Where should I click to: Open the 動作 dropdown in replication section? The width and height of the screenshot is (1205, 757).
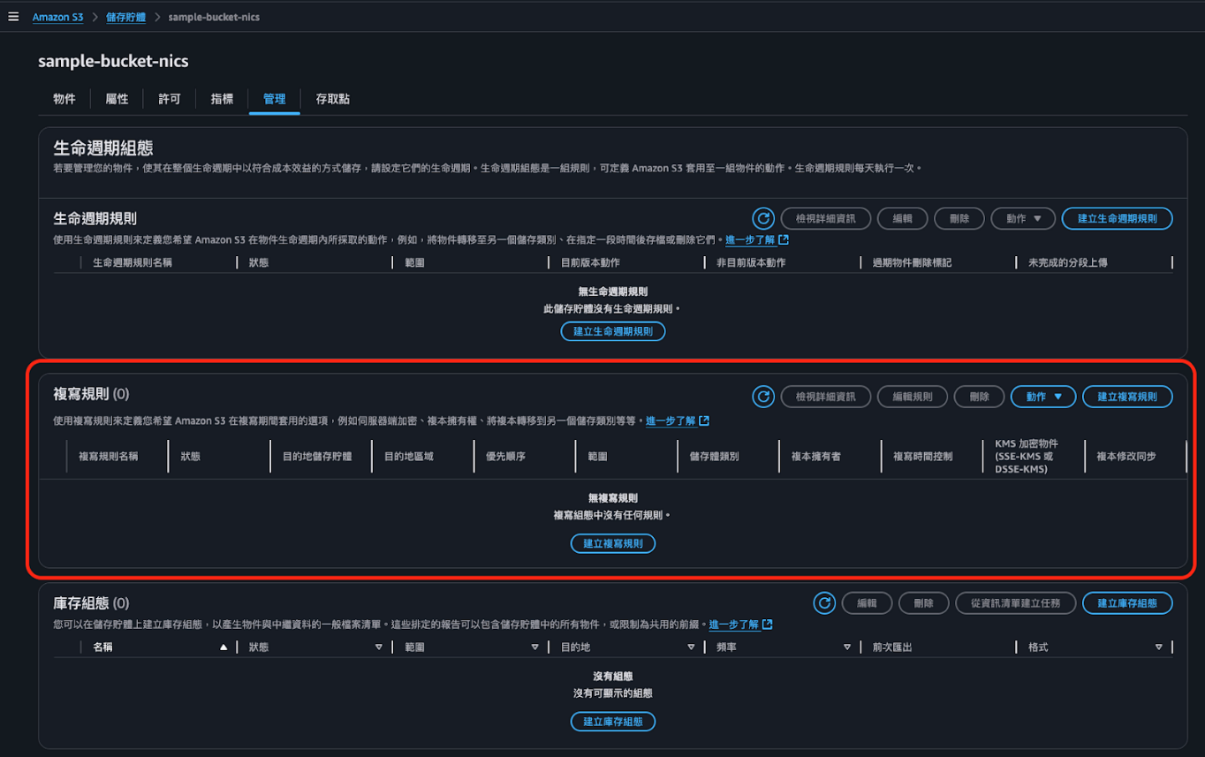[1043, 396]
